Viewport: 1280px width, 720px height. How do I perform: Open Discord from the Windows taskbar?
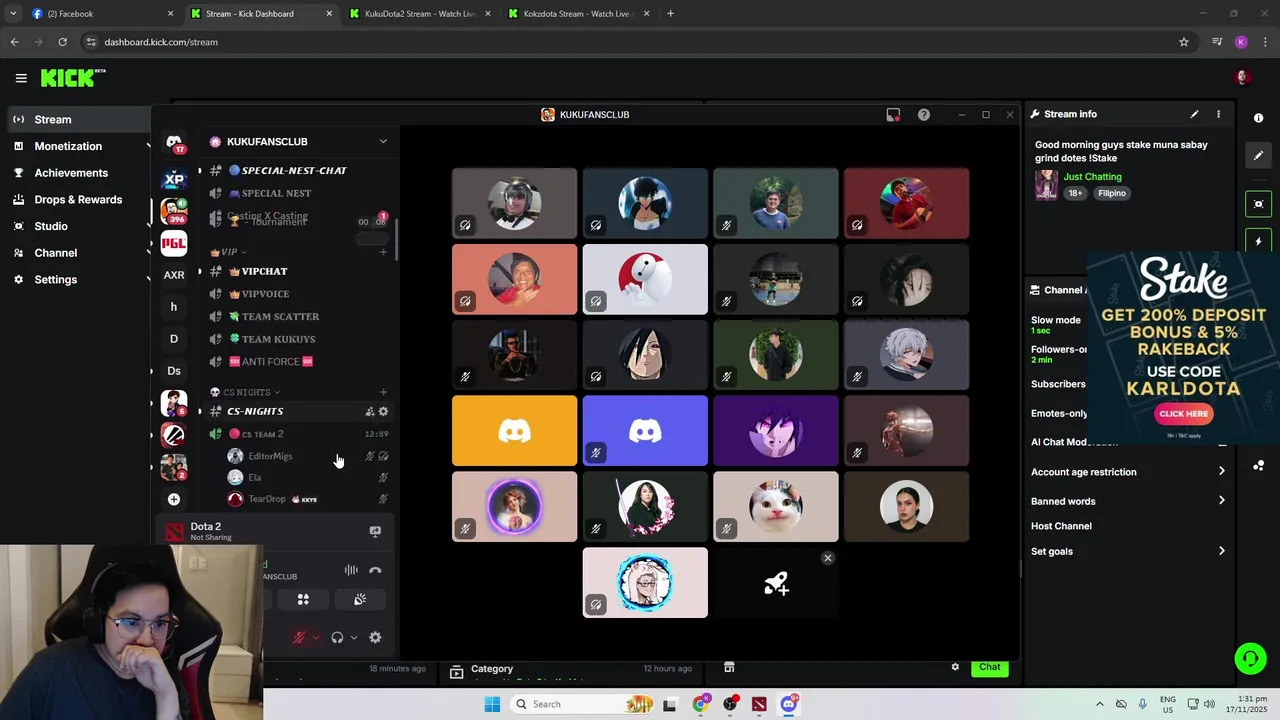788,704
